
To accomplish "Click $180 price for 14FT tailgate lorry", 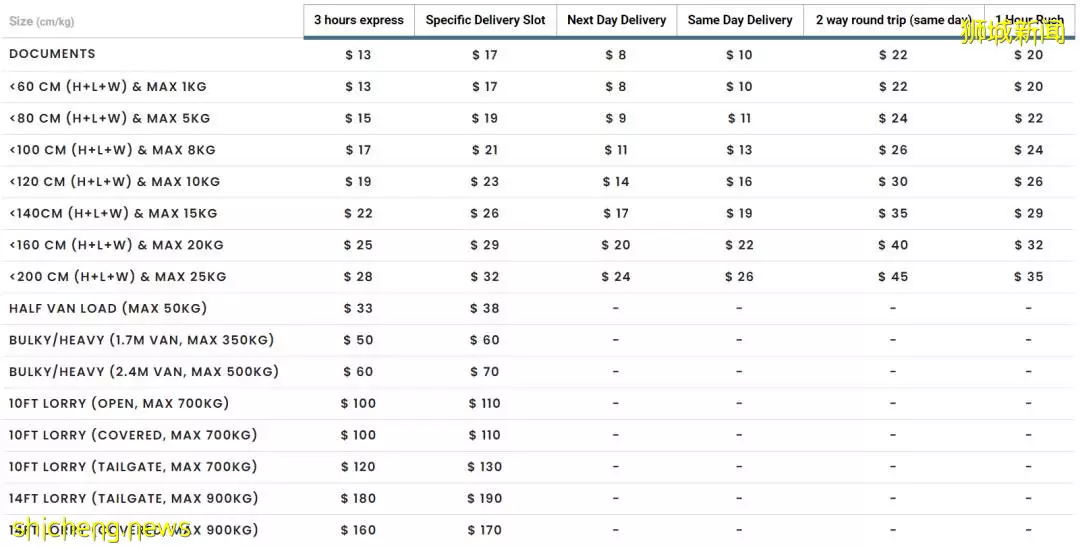I will [358, 498].
